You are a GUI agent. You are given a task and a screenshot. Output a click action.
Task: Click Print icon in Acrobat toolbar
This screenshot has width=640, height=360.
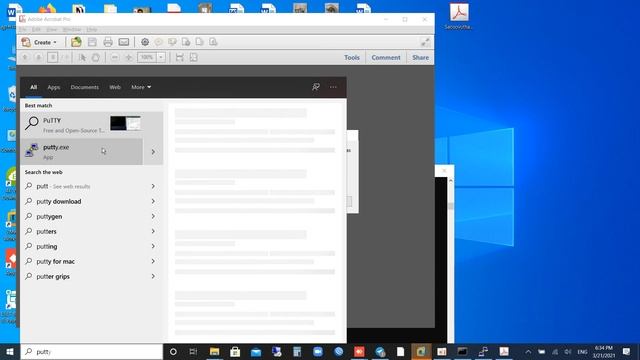(x=108, y=42)
